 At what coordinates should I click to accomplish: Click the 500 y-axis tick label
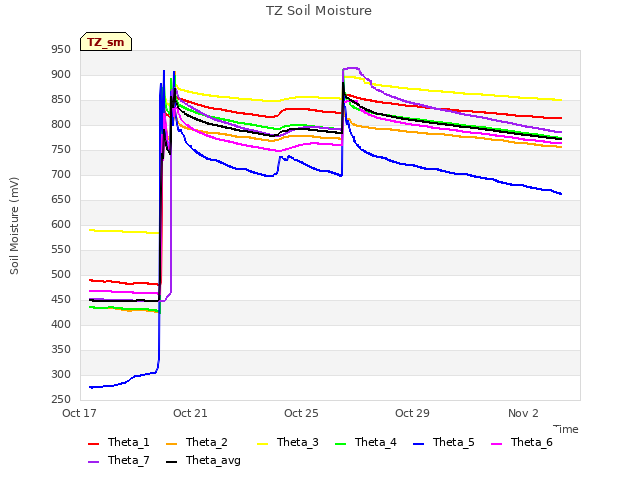[61, 275]
